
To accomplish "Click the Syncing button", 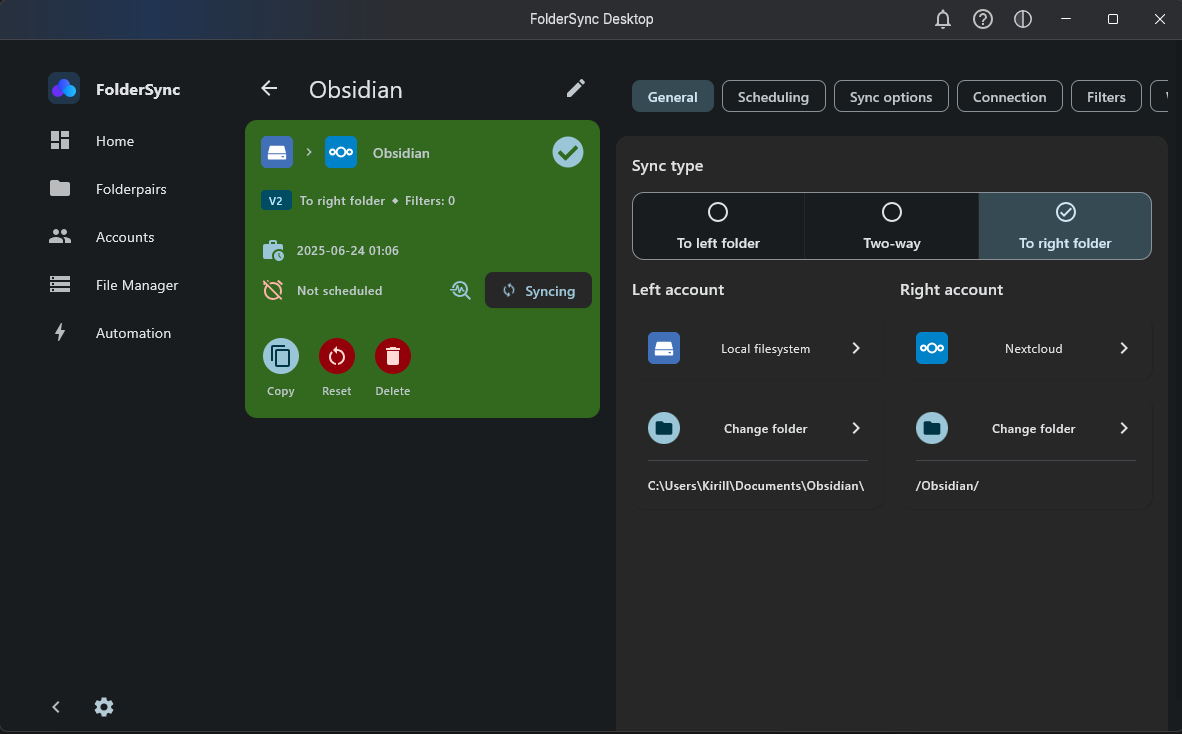I will click(x=538, y=290).
